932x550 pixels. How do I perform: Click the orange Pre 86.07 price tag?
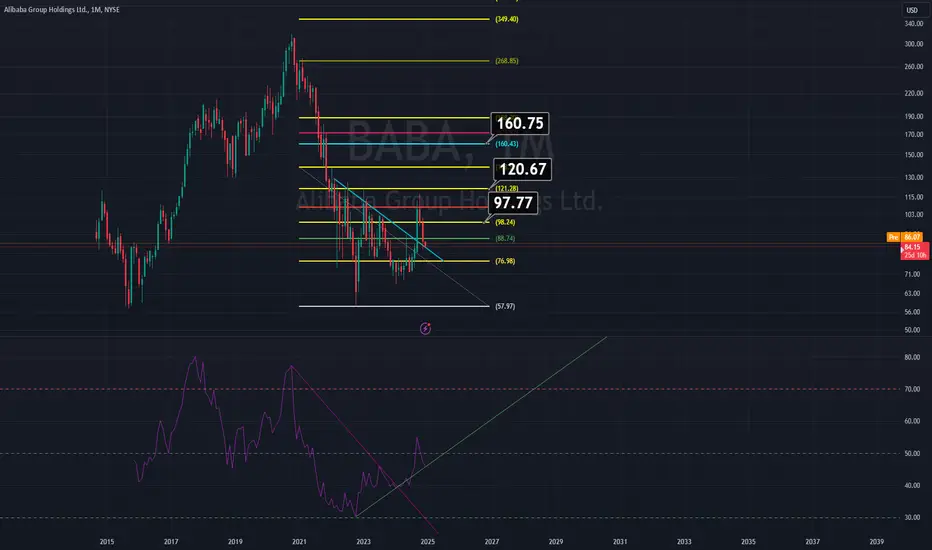tap(904, 237)
